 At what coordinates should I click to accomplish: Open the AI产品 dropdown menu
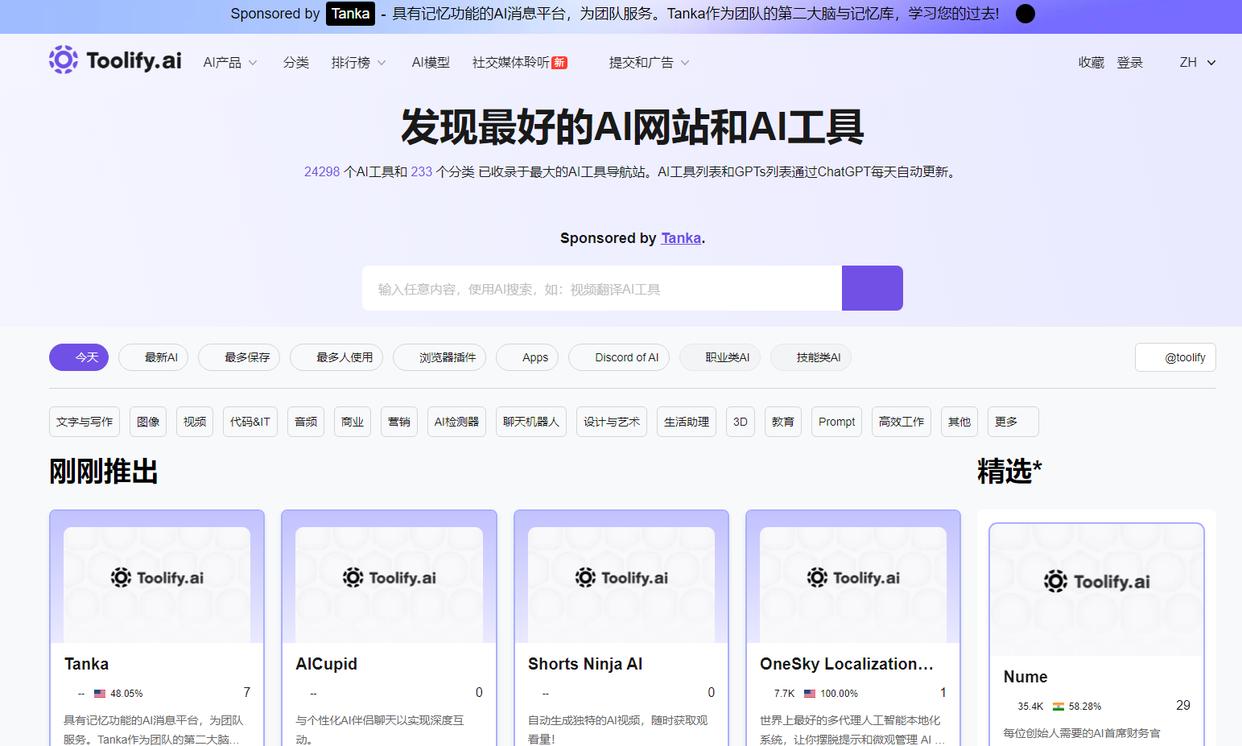[x=230, y=62]
